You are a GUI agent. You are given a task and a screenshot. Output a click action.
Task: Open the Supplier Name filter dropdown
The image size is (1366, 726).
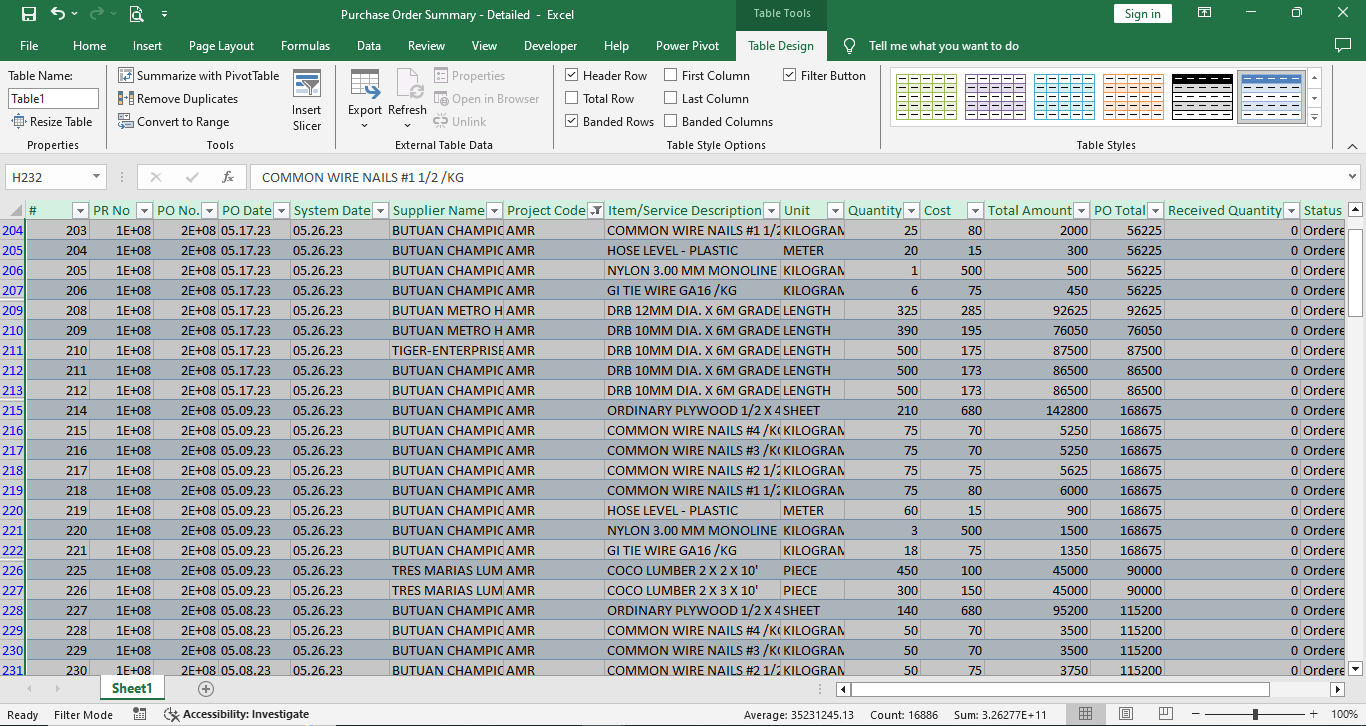pyautogui.click(x=494, y=211)
